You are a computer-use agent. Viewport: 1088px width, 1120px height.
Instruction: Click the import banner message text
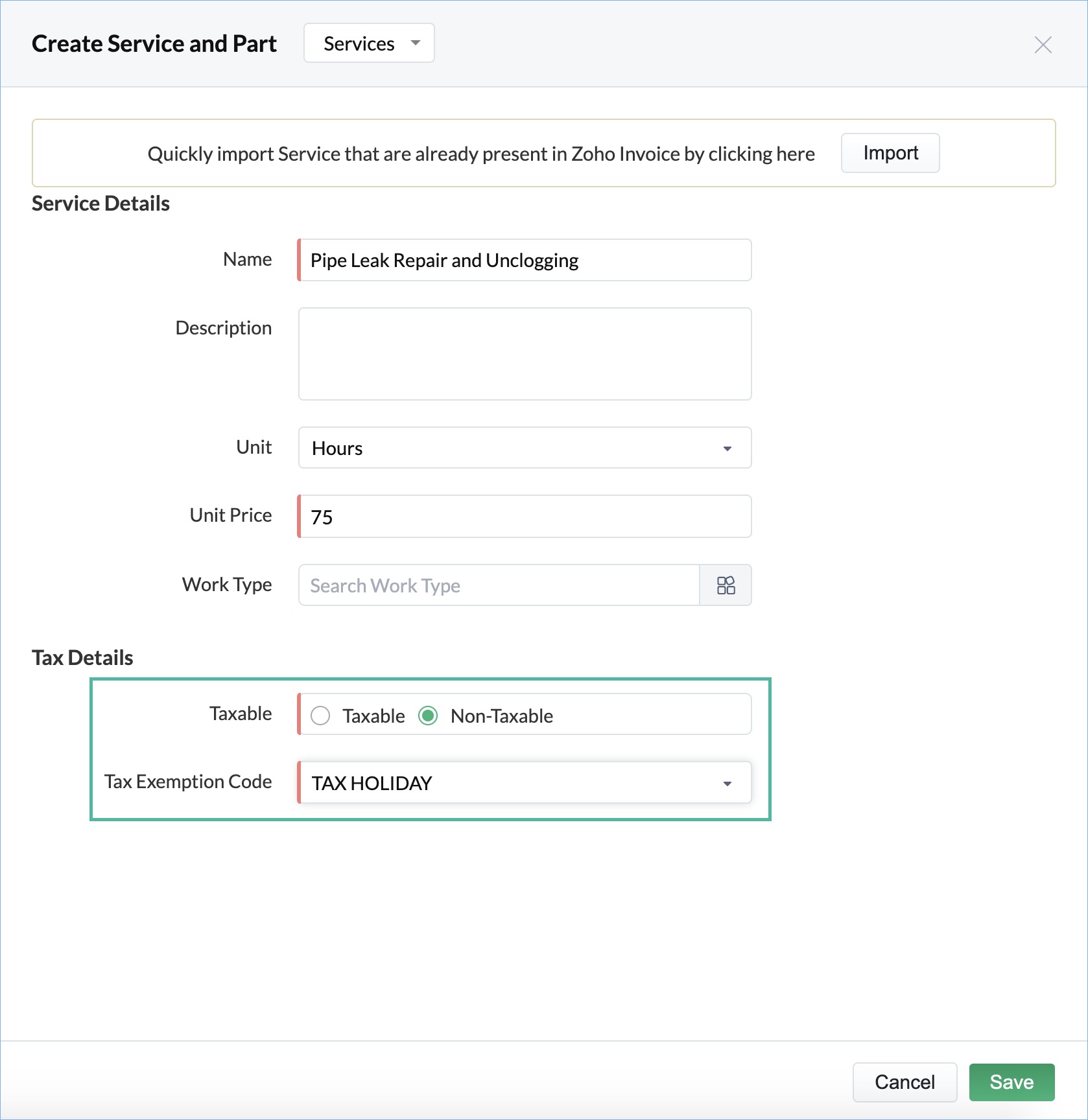click(481, 154)
